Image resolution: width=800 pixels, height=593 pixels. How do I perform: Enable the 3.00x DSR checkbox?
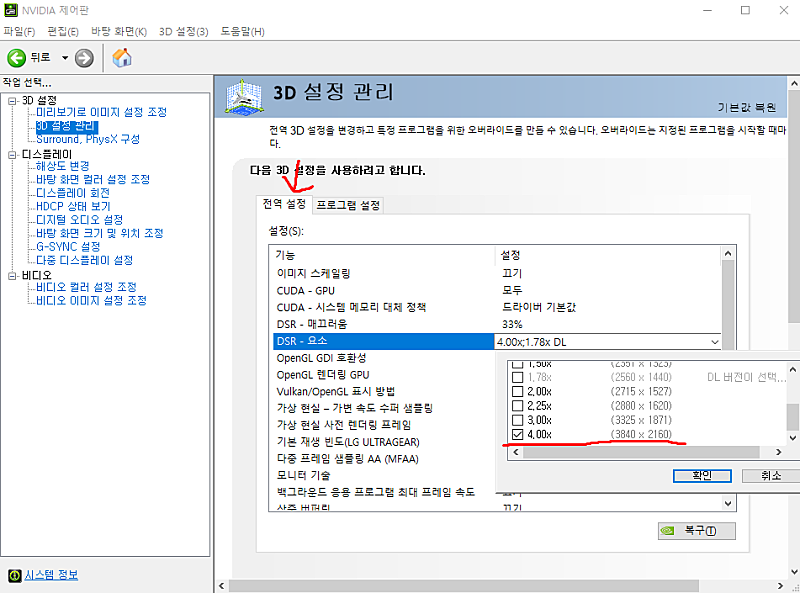point(517,420)
